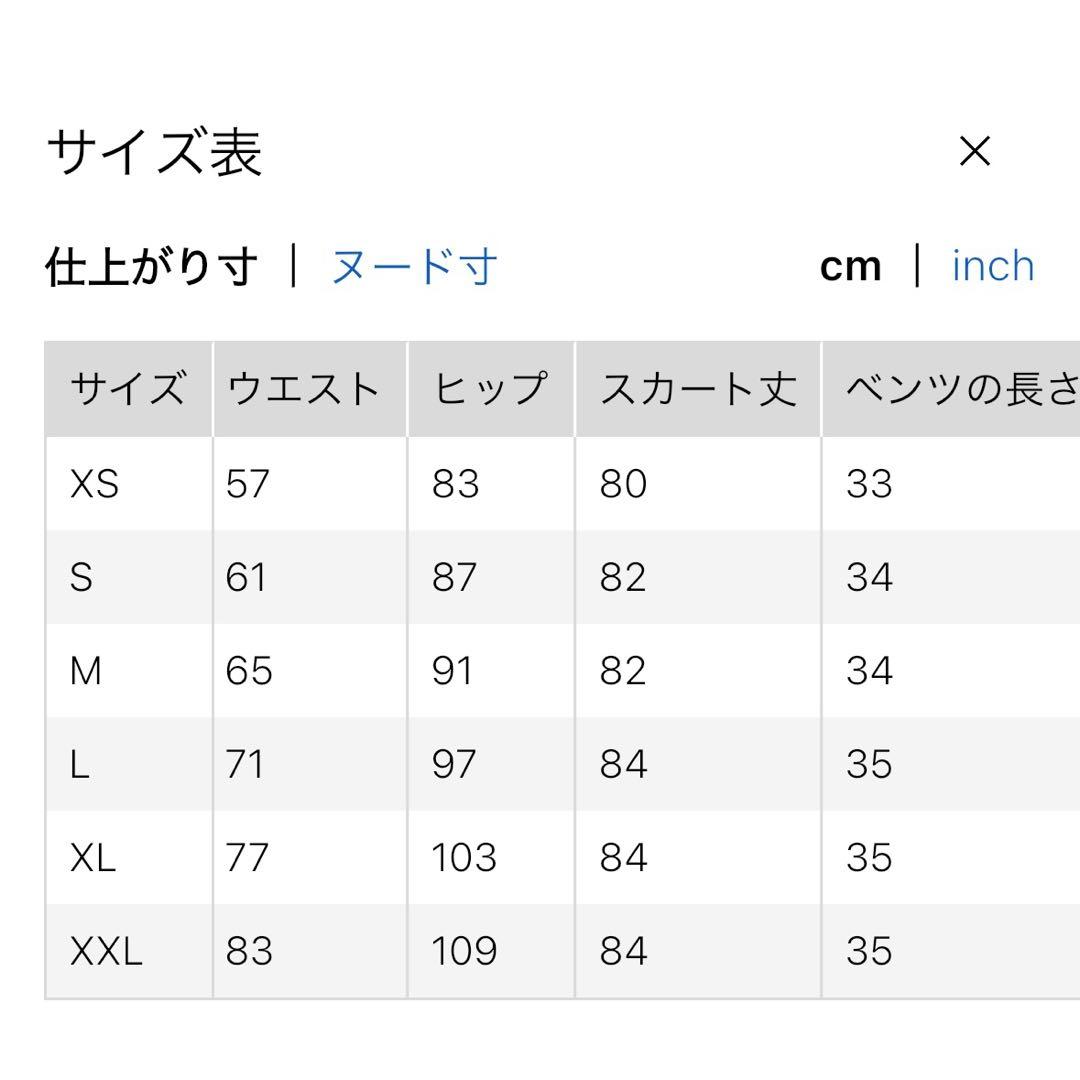Select the XL size row label

click(93, 858)
